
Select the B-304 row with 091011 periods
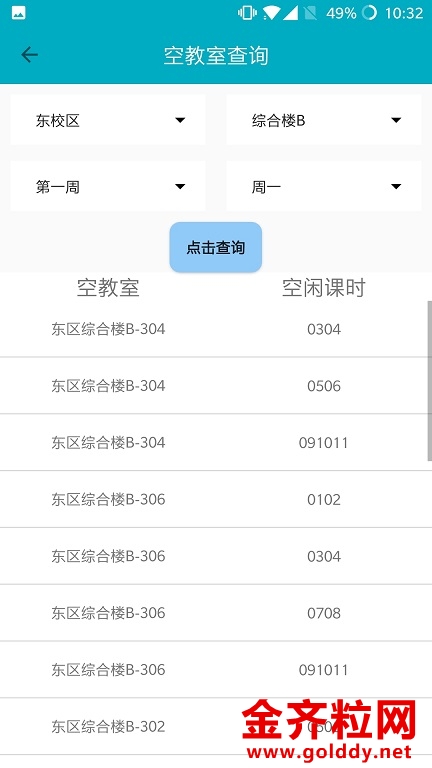coord(216,443)
